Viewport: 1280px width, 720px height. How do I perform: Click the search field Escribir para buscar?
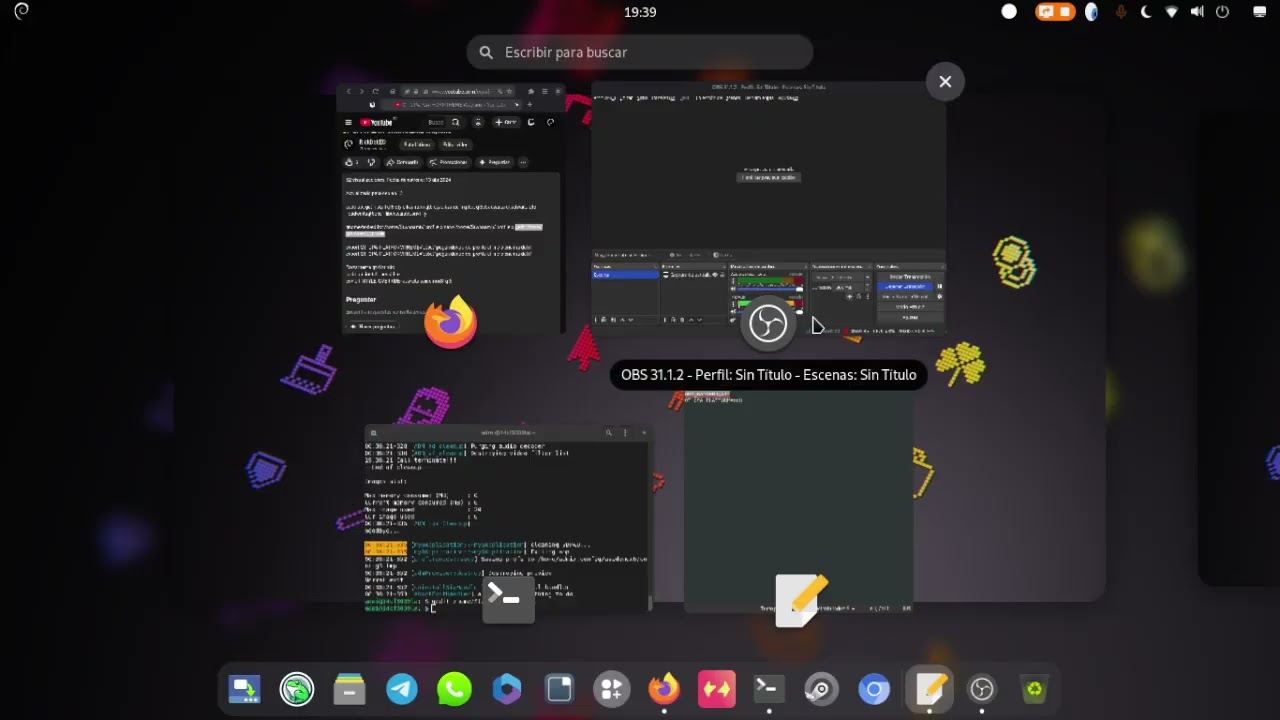tap(640, 52)
